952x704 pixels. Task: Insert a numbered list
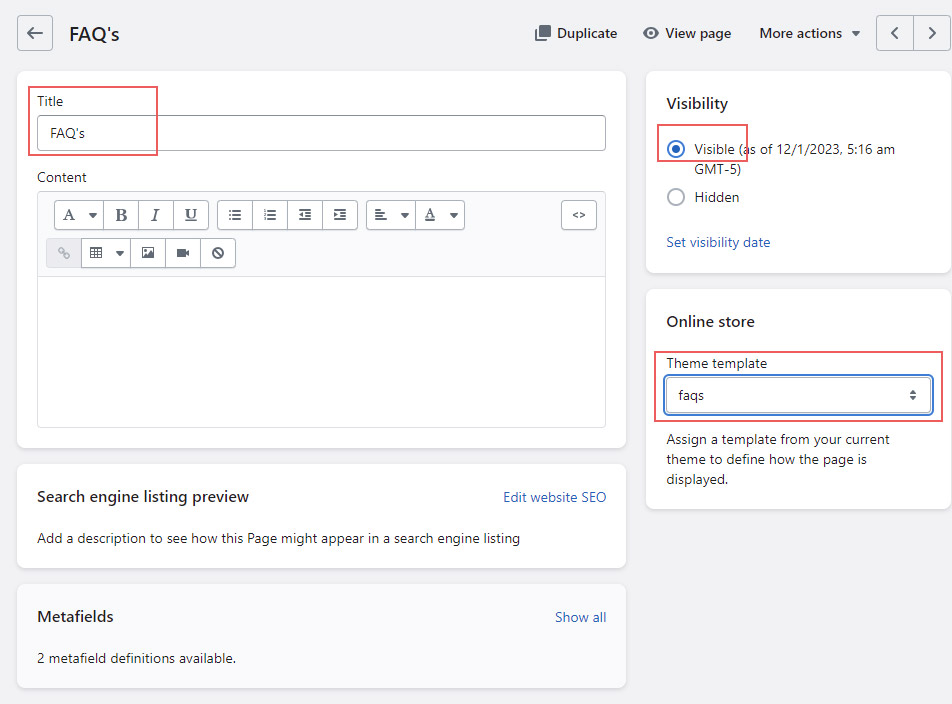tap(270, 215)
